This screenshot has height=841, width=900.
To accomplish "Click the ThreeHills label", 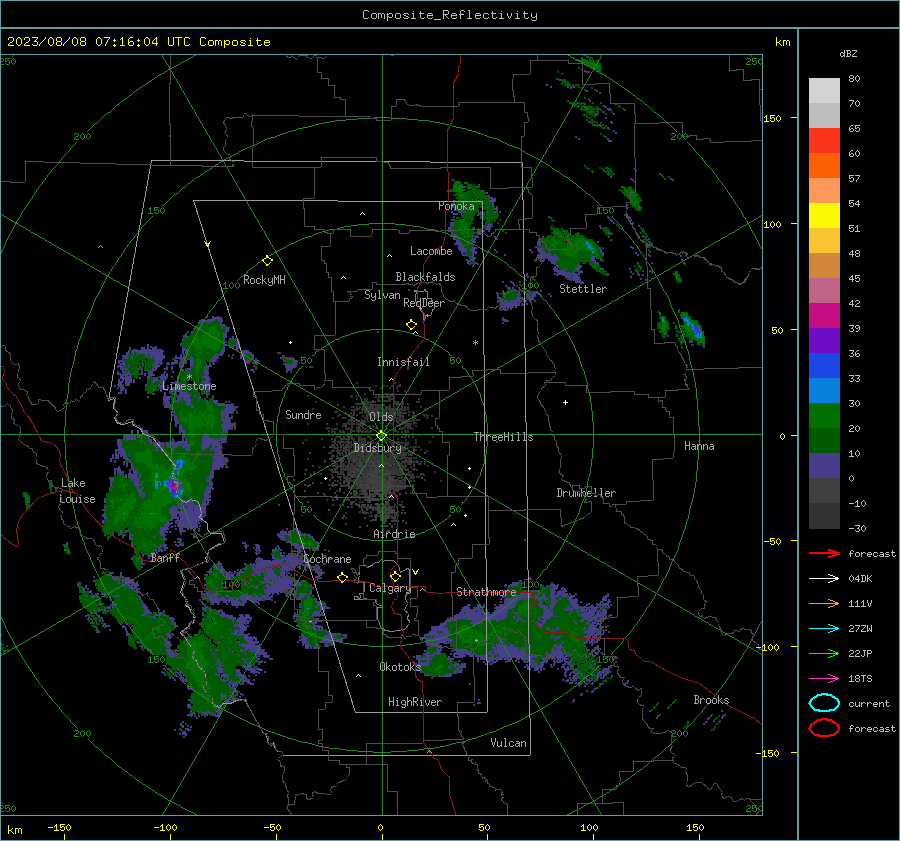I will click(503, 437).
